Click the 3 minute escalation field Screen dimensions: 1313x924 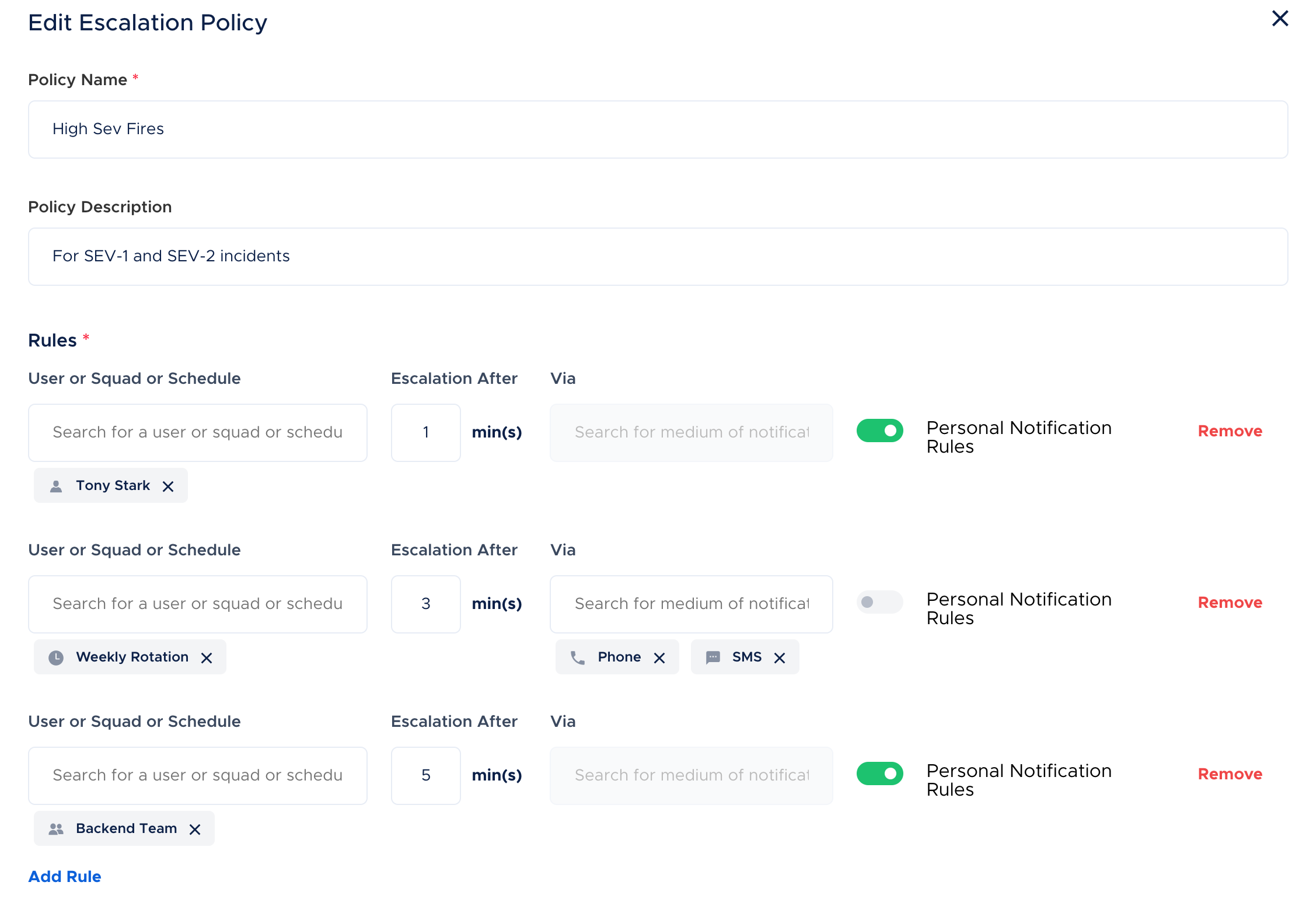425,604
